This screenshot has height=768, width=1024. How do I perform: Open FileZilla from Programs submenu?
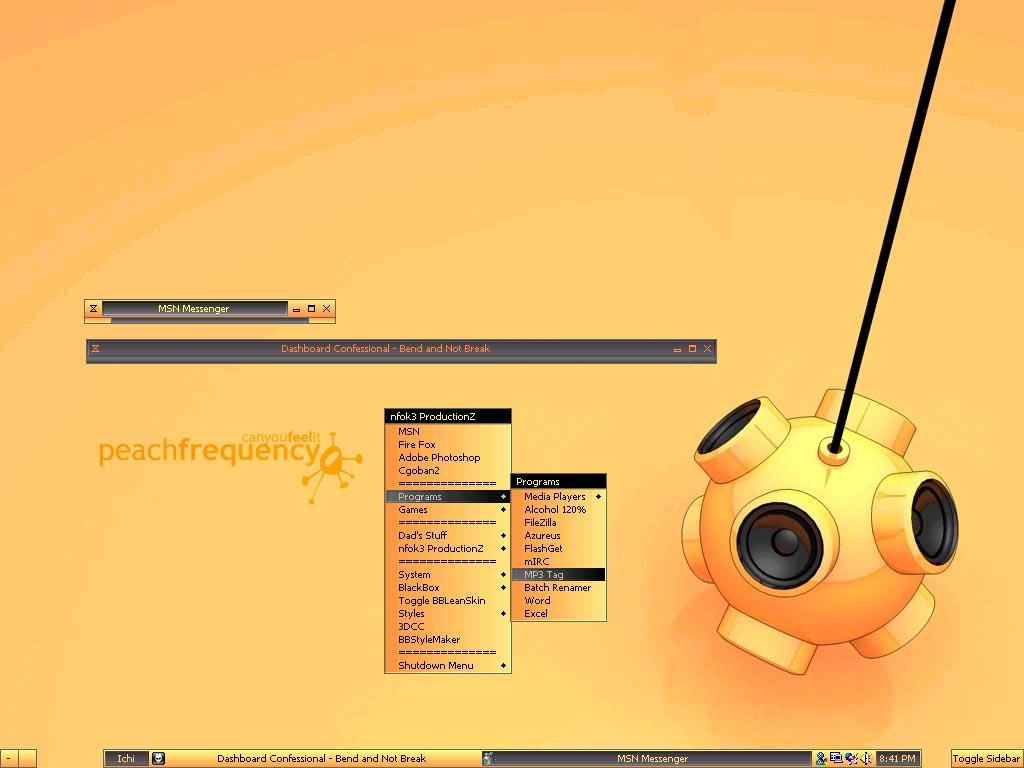click(x=558, y=523)
